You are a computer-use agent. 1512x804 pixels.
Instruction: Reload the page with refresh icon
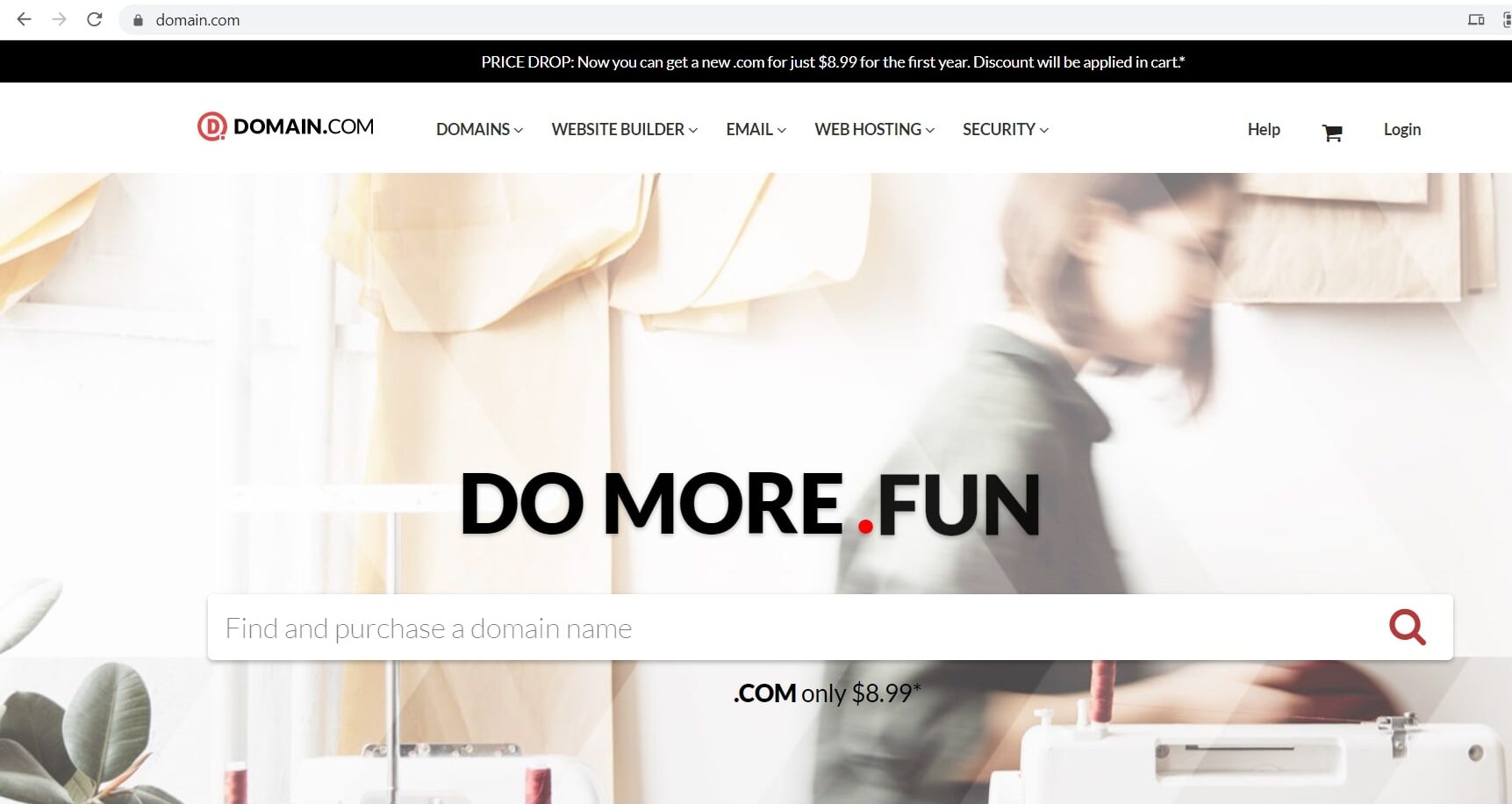click(x=95, y=19)
